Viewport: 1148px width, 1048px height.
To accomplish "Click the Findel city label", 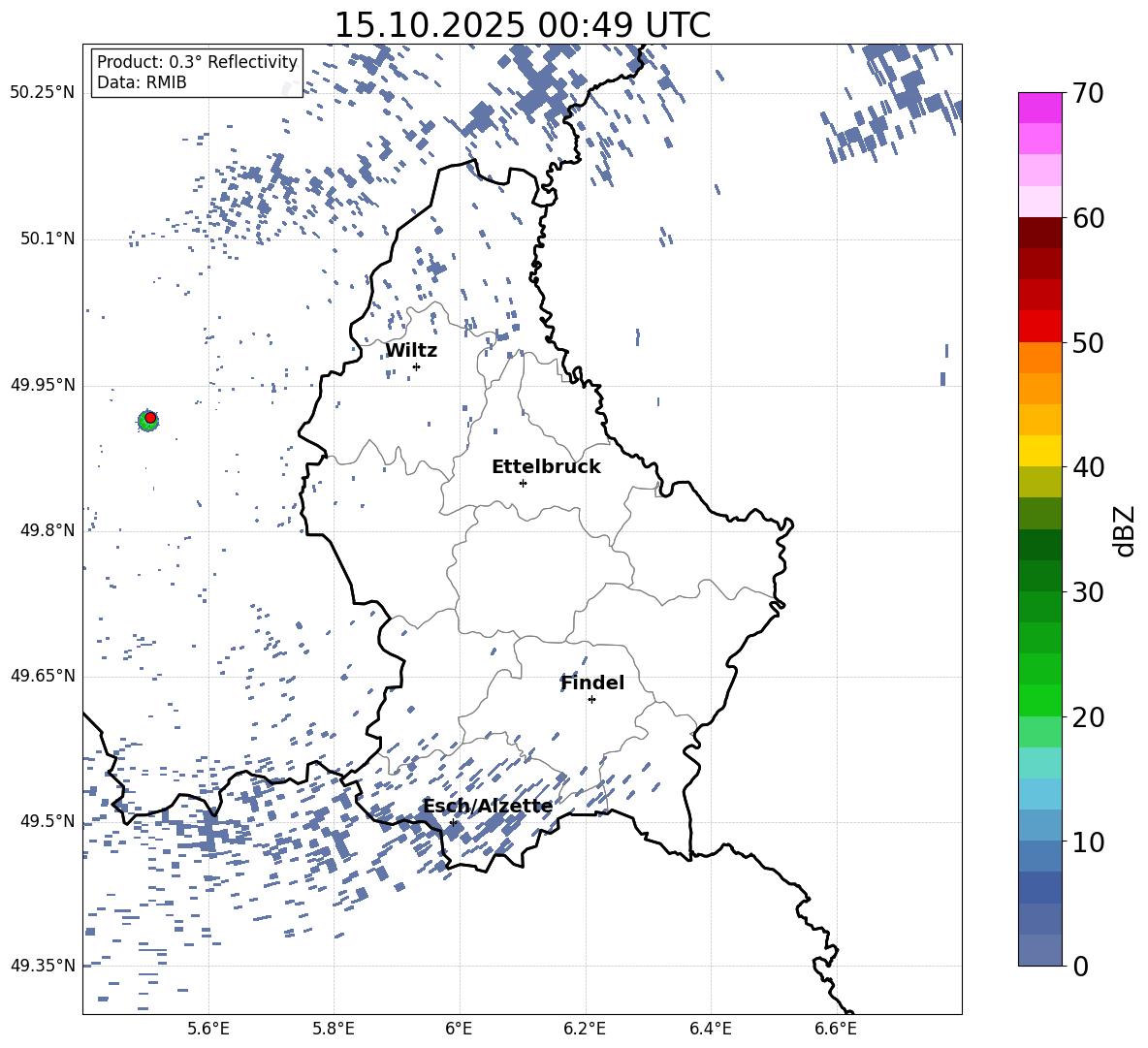I will (592, 683).
